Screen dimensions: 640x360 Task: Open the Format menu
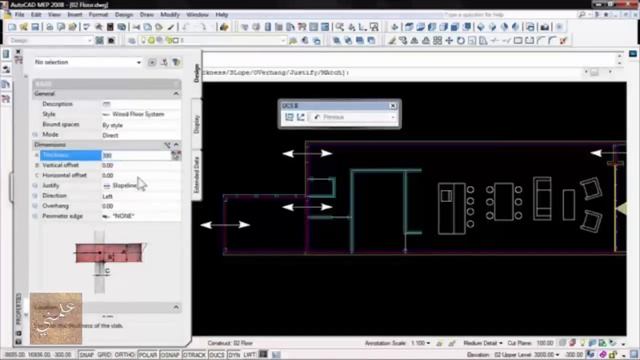(x=98, y=15)
